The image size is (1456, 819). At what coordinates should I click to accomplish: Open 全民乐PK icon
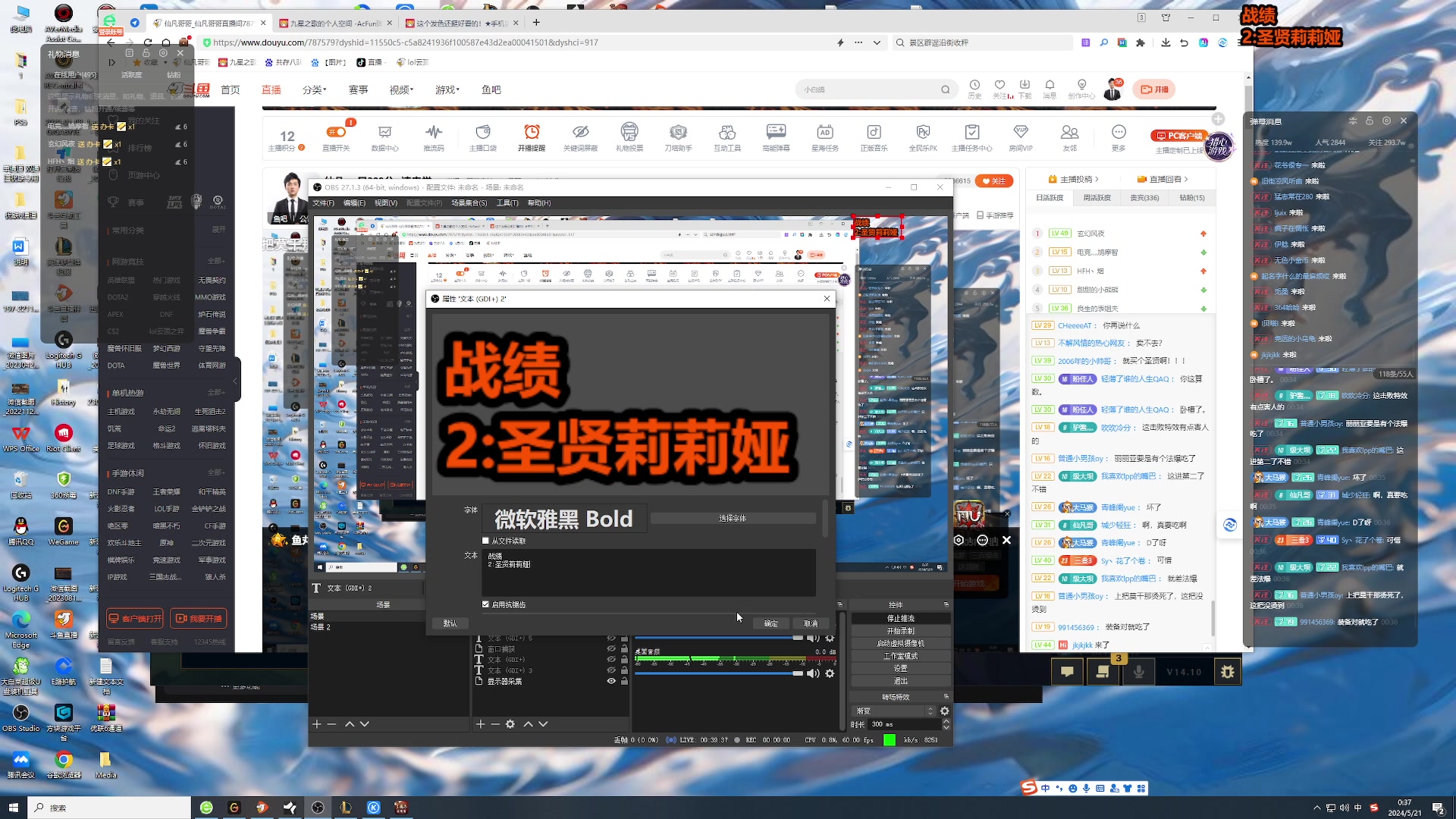click(923, 133)
